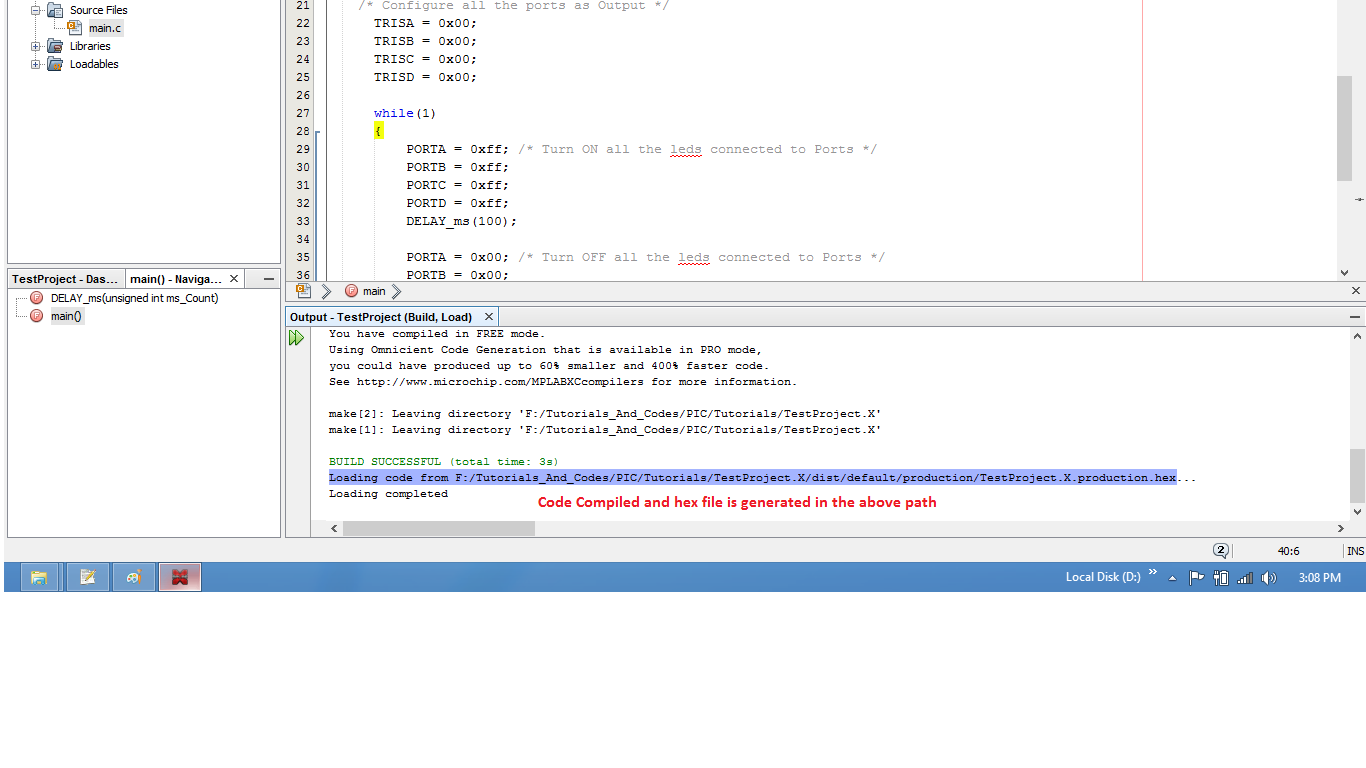Minimize the Output window
This screenshot has width=1366, height=768.
pos(1355,317)
